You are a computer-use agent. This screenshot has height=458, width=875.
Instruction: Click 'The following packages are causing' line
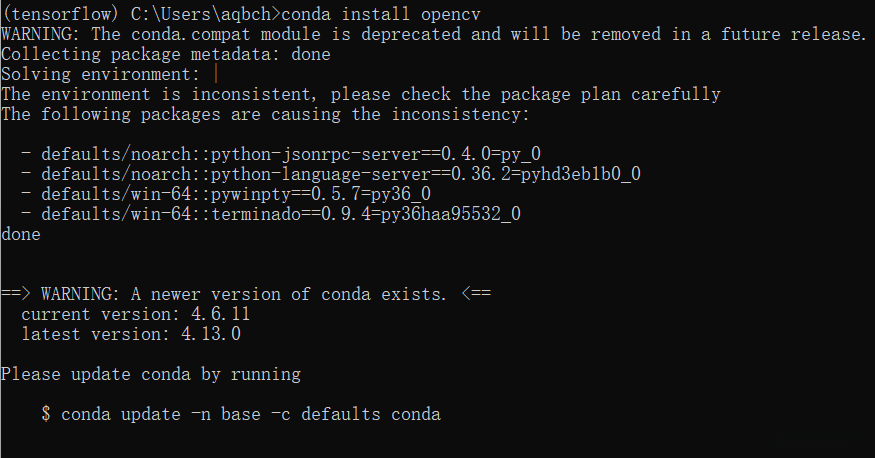coord(264,114)
